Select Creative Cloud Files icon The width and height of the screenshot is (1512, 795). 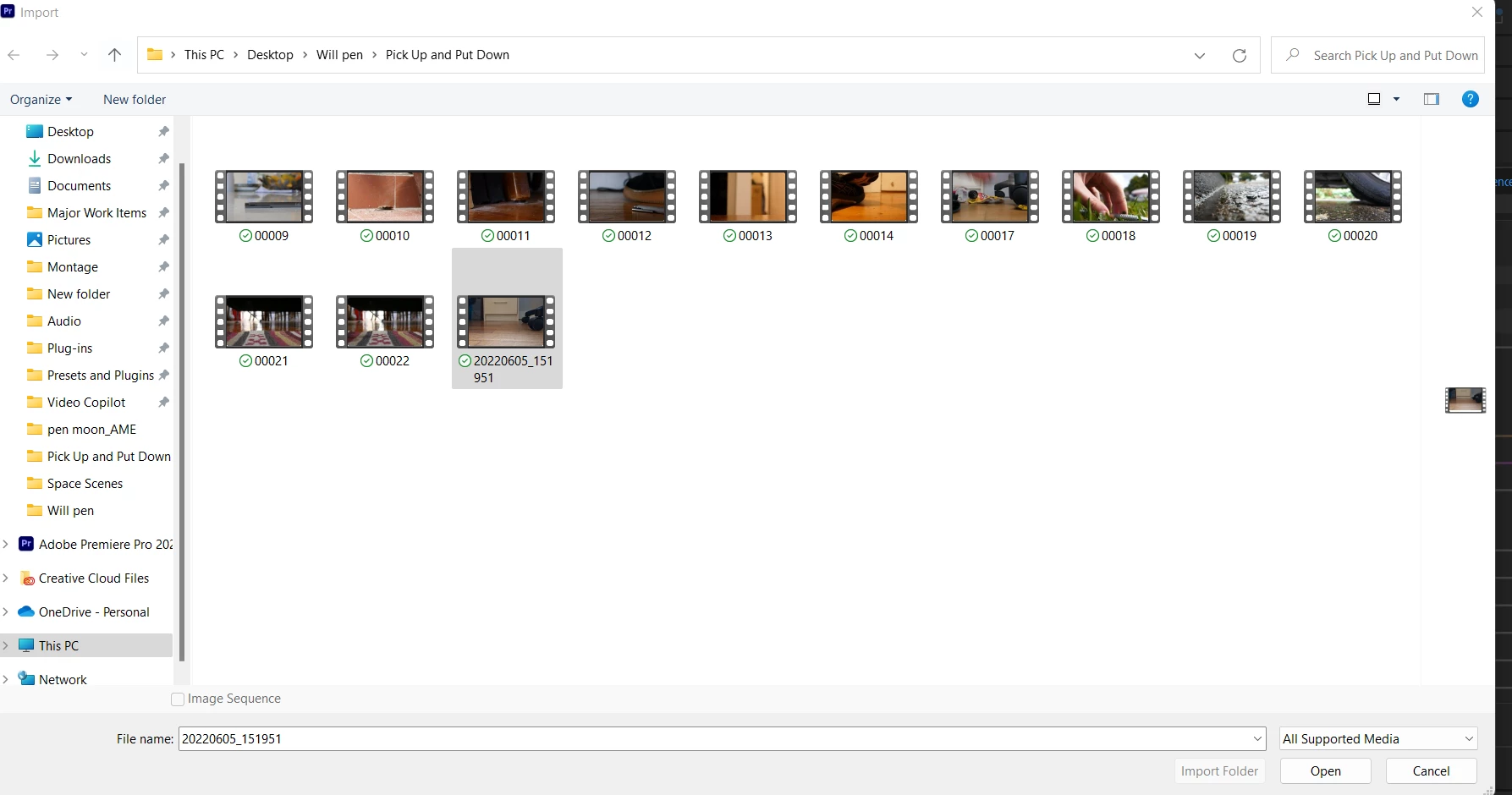27,578
